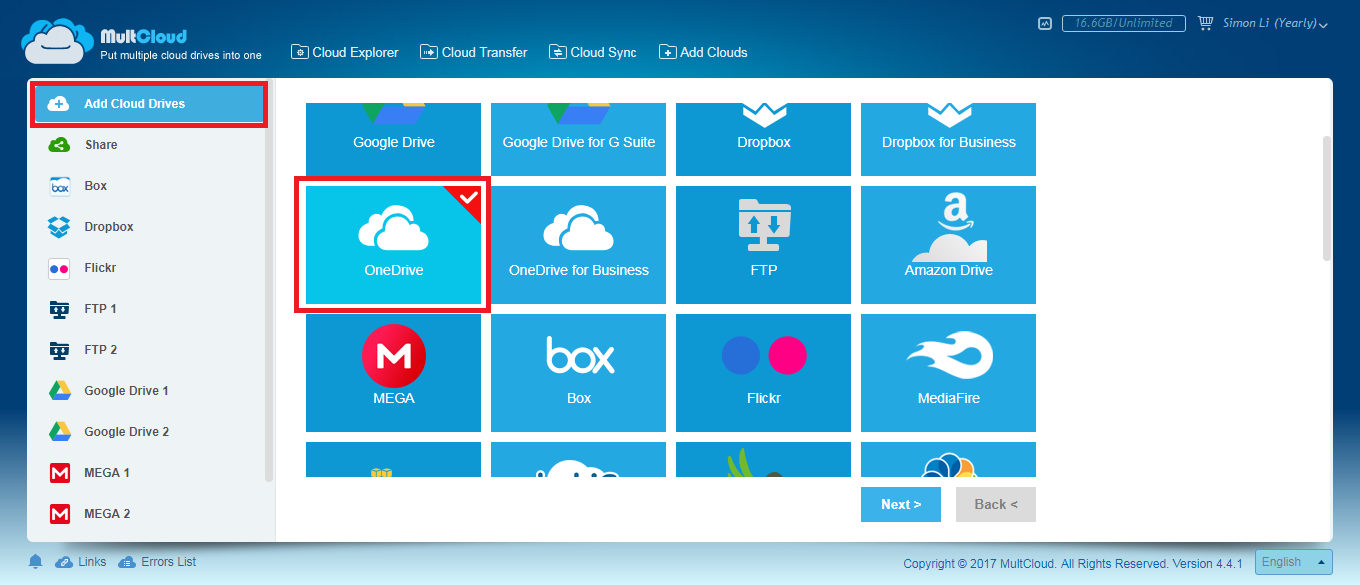This screenshot has height=585, width=1360.
Task: Select the MEGA logo tile
Action: [393, 373]
